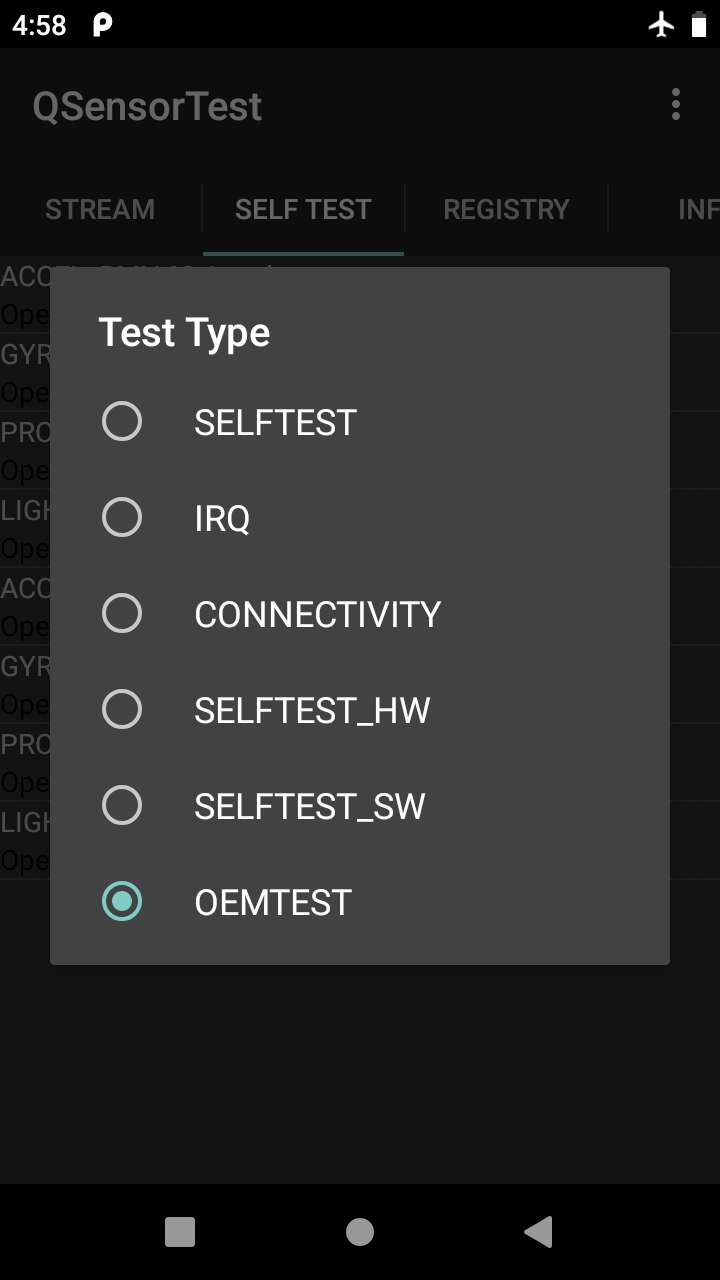
Task: Tap the airplane mode status icon
Action: 664,25
